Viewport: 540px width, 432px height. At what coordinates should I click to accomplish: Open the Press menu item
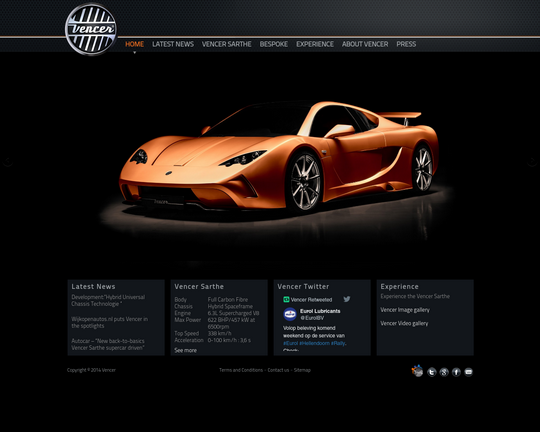(406, 44)
